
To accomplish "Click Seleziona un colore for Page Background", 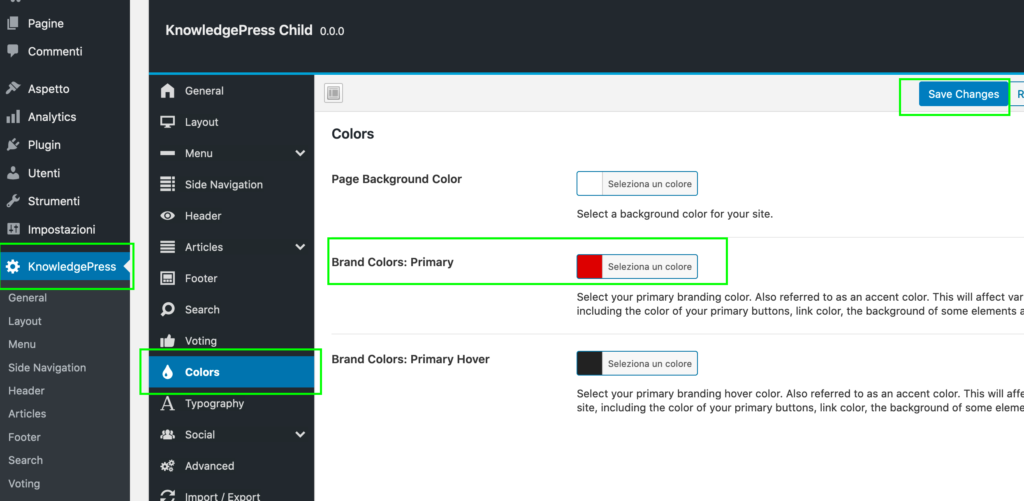I will coord(649,184).
